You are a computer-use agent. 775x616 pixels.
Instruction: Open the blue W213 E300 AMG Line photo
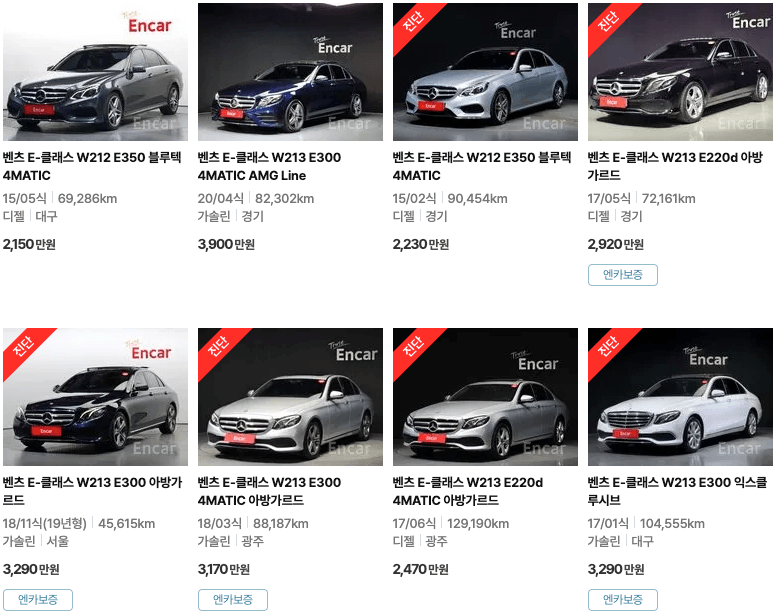(290, 72)
